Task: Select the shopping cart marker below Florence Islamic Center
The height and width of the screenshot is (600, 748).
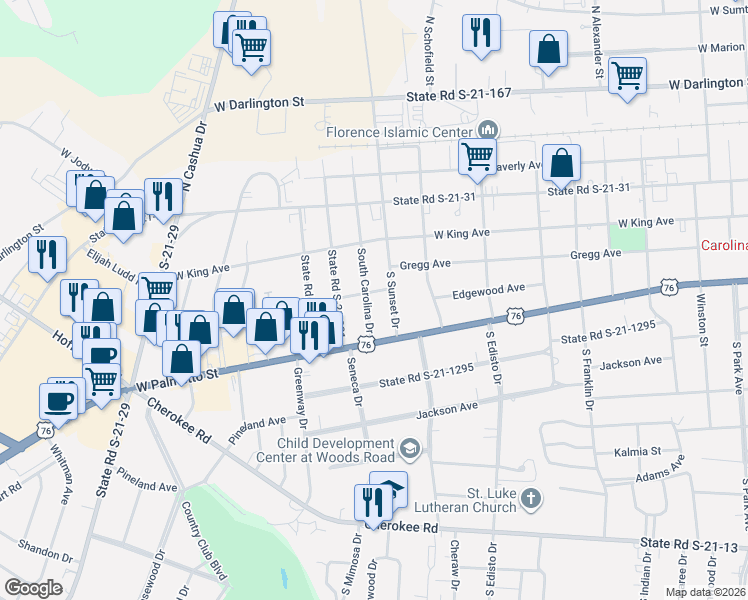Action: [x=477, y=158]
